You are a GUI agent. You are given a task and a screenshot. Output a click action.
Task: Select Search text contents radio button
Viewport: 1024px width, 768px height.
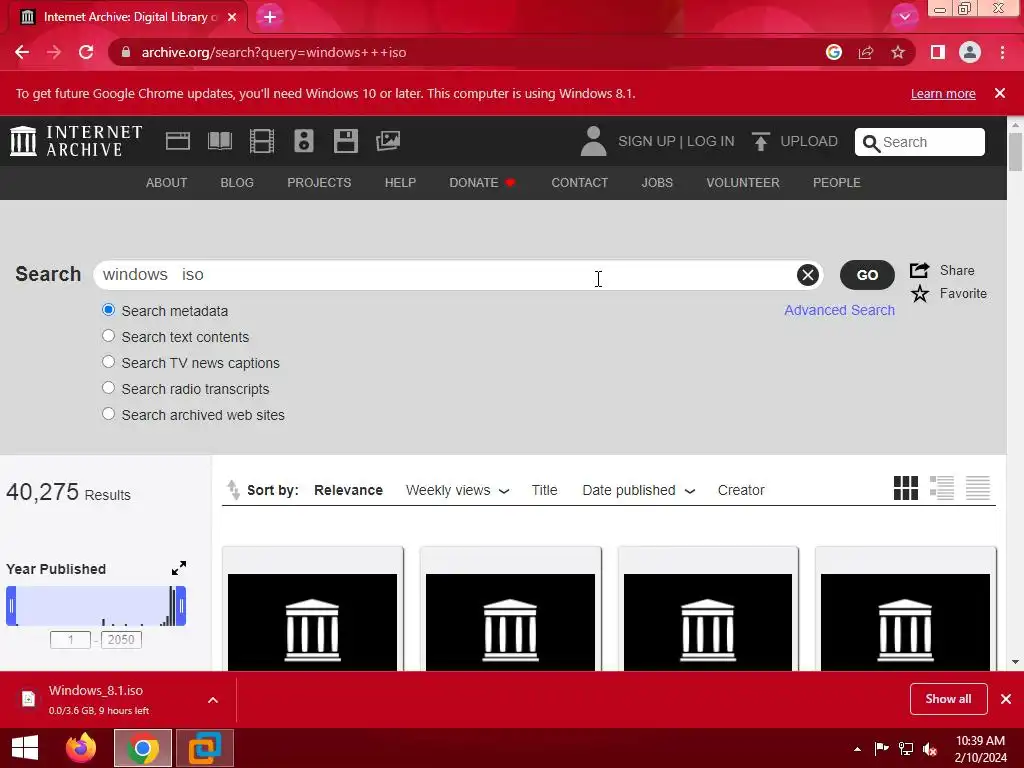[108, 336]
